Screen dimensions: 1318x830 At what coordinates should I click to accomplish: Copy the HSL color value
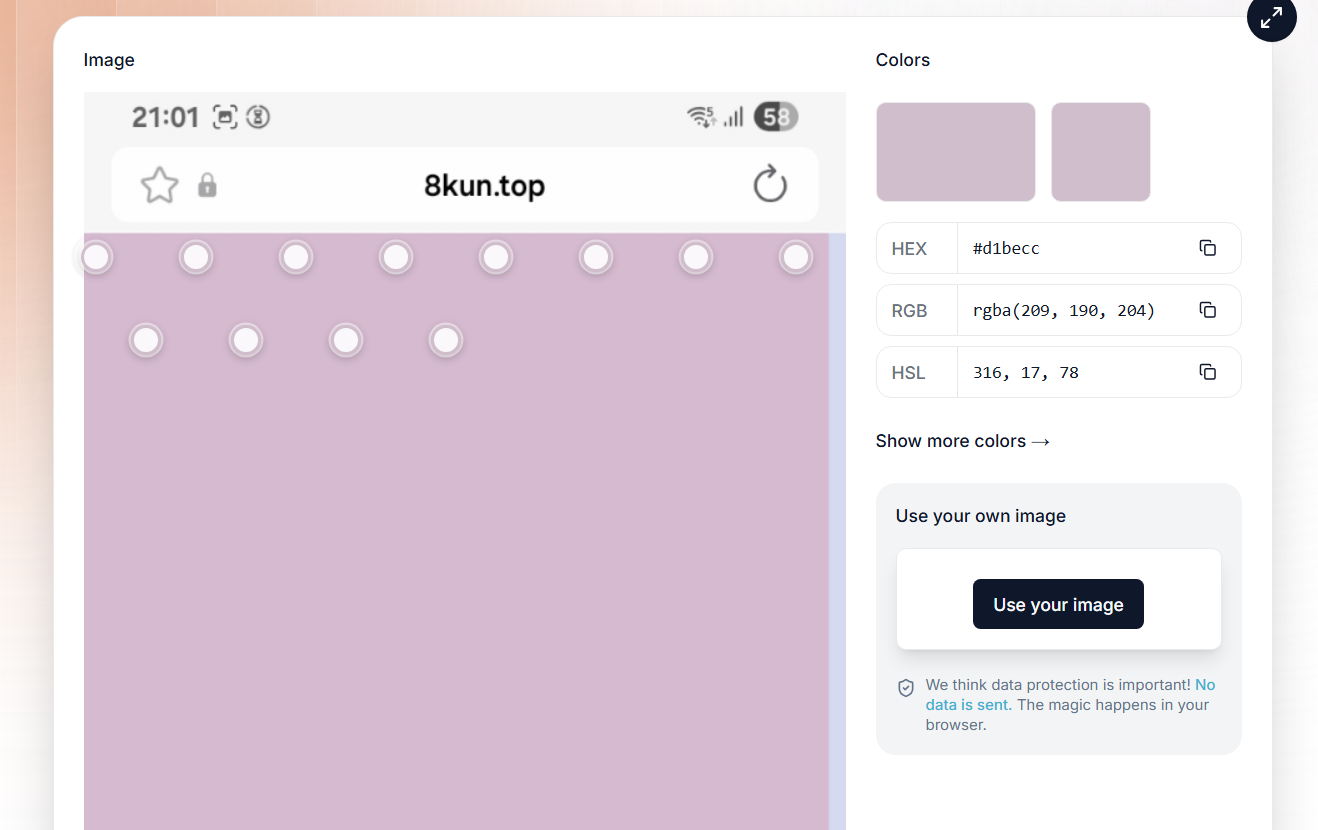point(1207,372)
